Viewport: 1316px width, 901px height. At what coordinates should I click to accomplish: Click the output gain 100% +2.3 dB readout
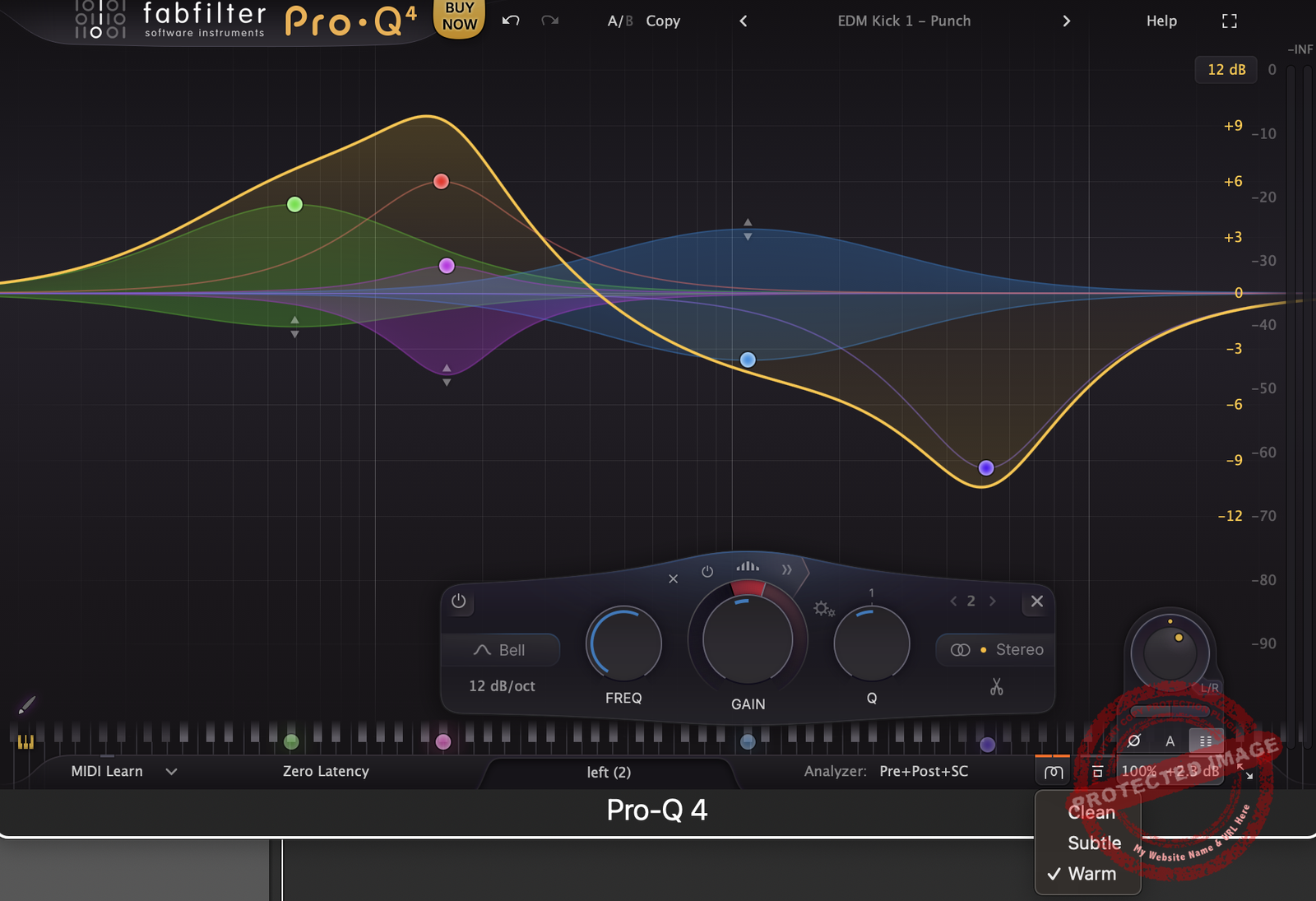coord(1170,772)
